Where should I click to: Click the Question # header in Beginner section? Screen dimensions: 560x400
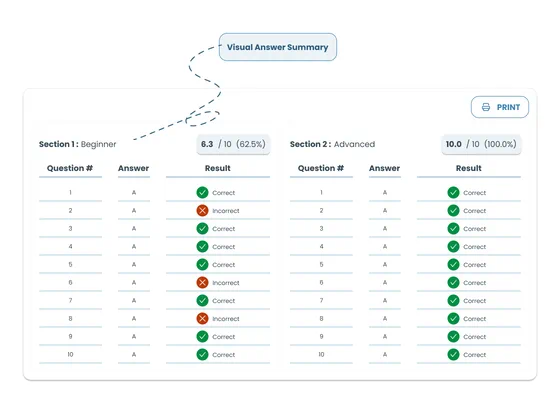point(70,168)
